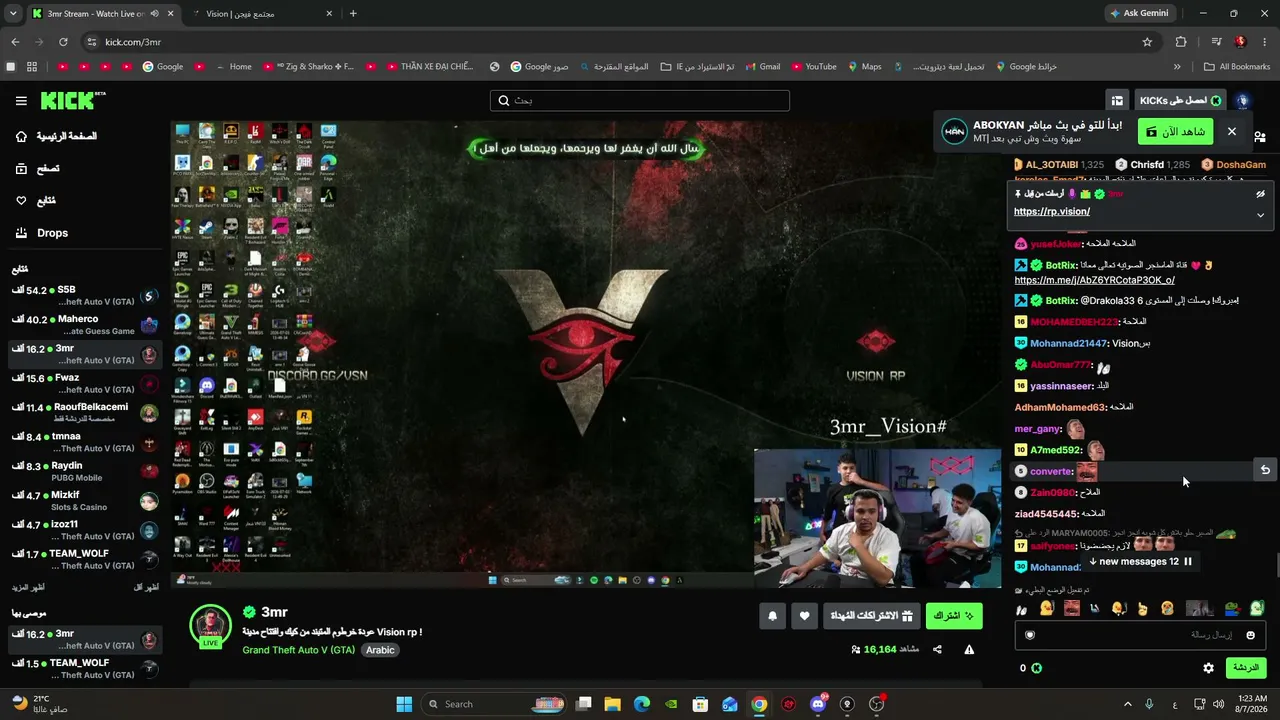Send chat message with the green button

(1245, 668)
